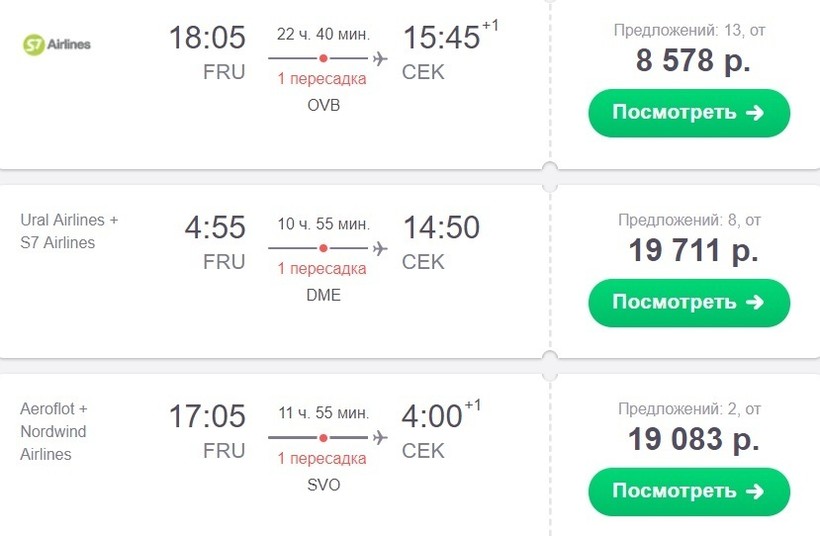Click the 19 083 р. price
Viewport: 820px width, 536px height.
pyautogui.click(x=693, y=439)
